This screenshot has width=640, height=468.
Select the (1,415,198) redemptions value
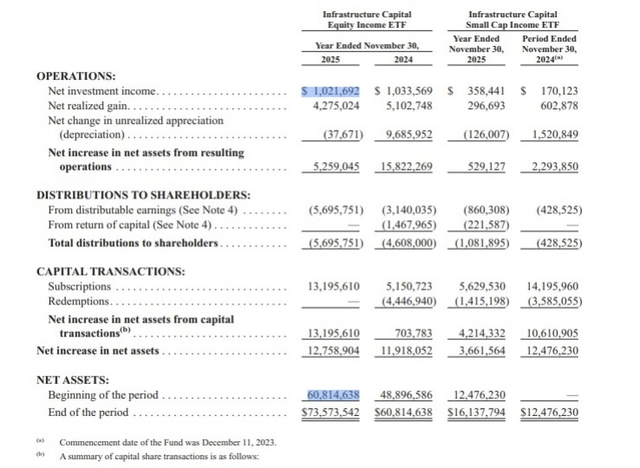tap(482, 302)
